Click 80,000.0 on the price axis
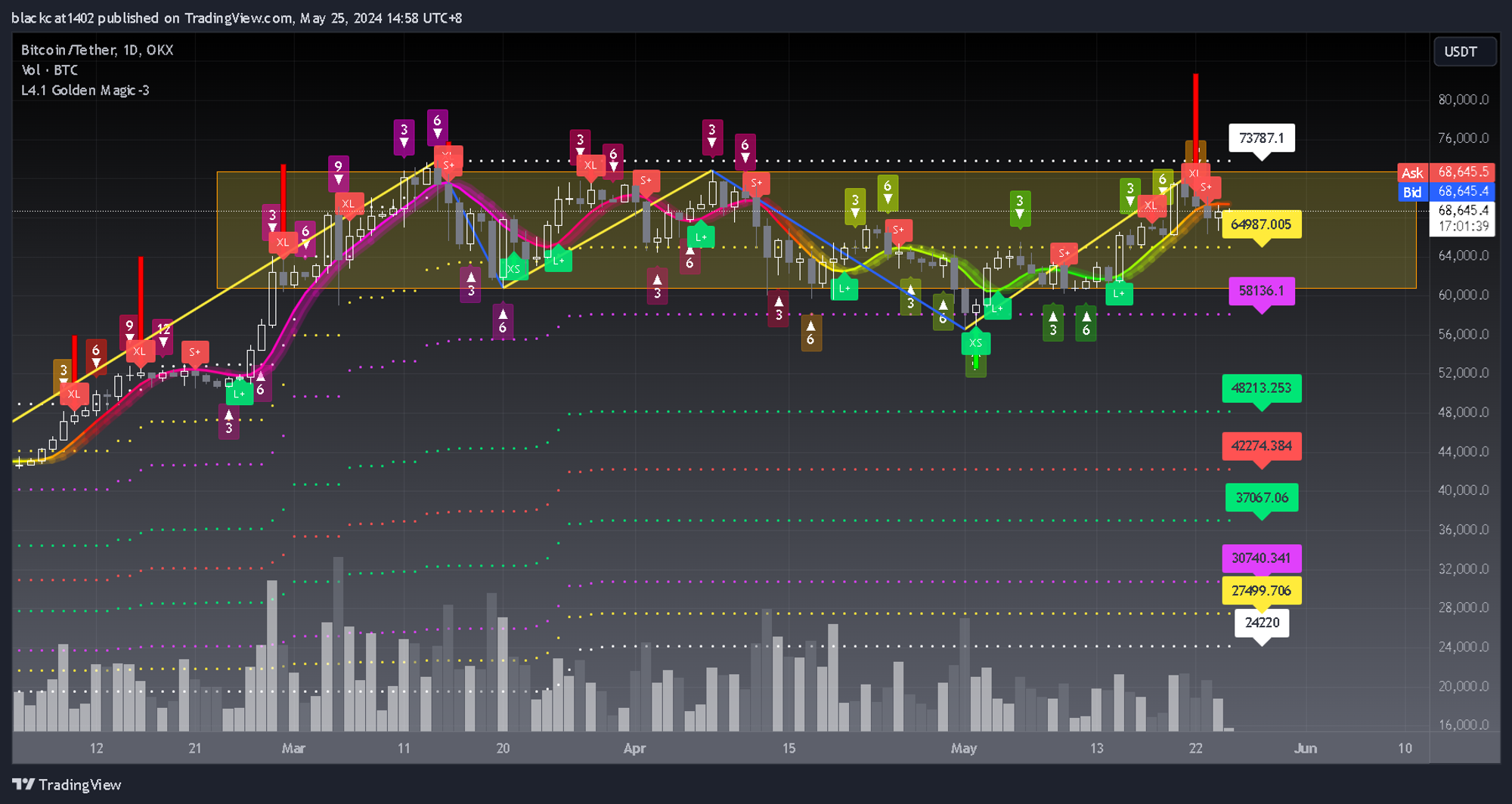 1464,100
